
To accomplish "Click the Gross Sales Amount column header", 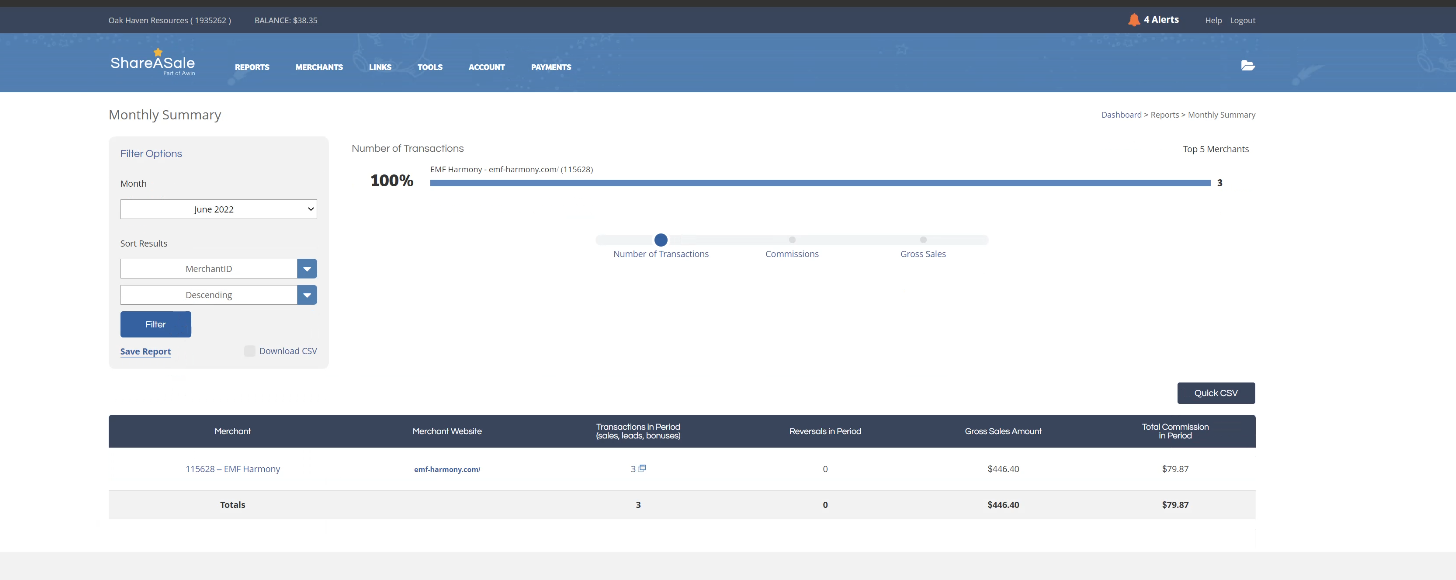I will [x=1003, y=431].
